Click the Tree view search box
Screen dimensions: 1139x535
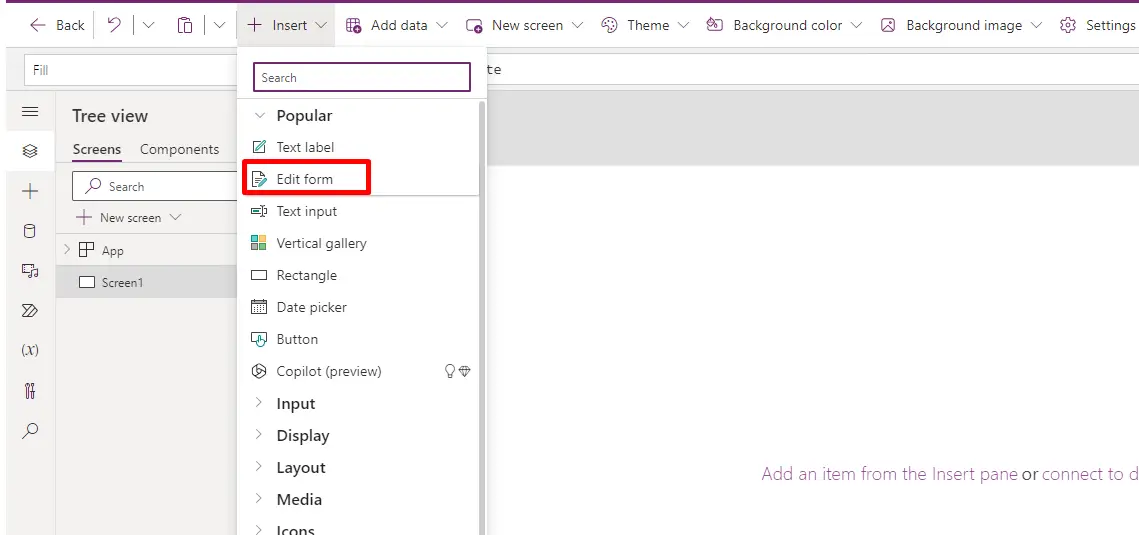click(x=155, y=187)
